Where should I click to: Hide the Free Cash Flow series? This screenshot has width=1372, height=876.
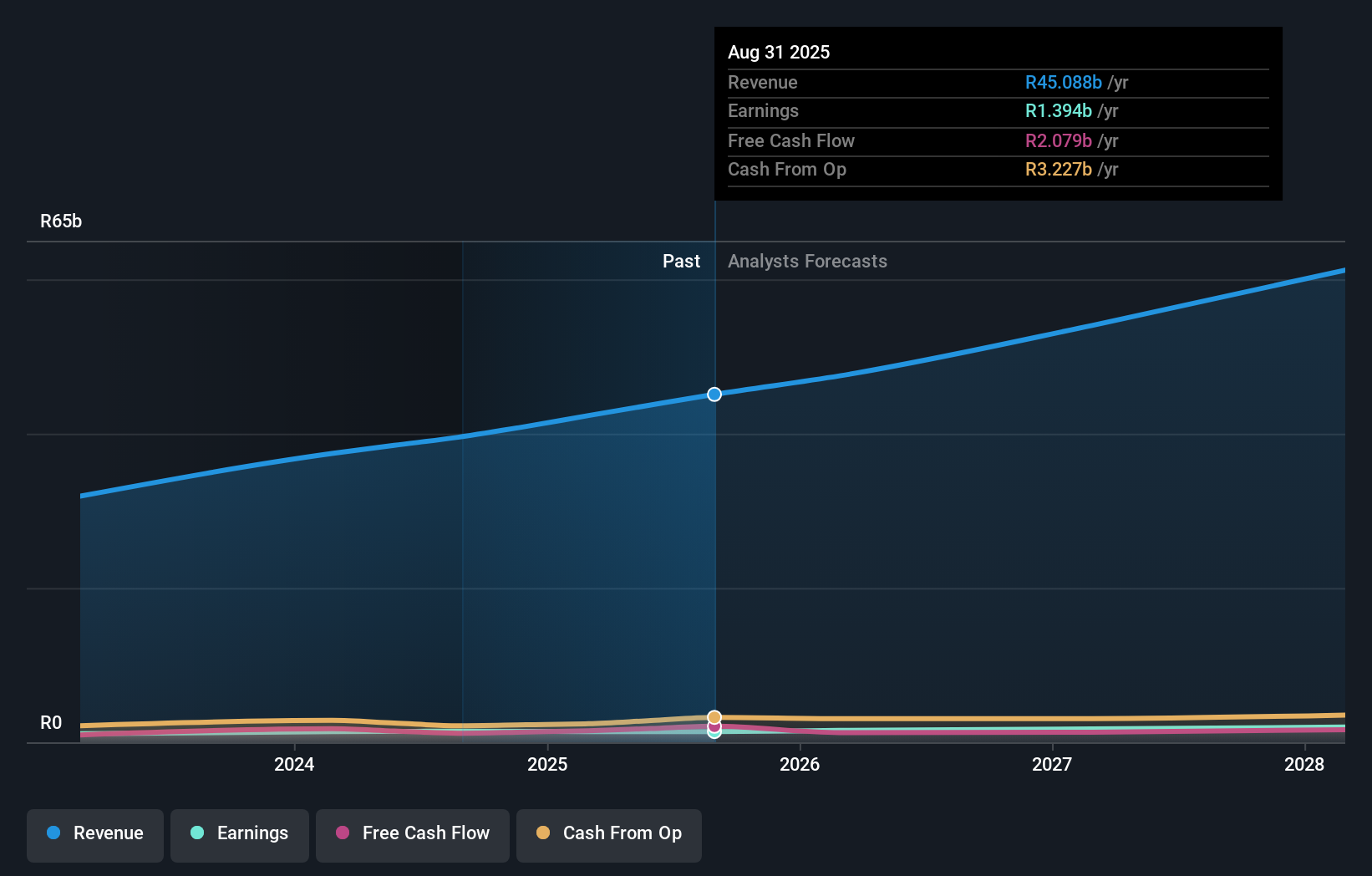coord(412,835)
